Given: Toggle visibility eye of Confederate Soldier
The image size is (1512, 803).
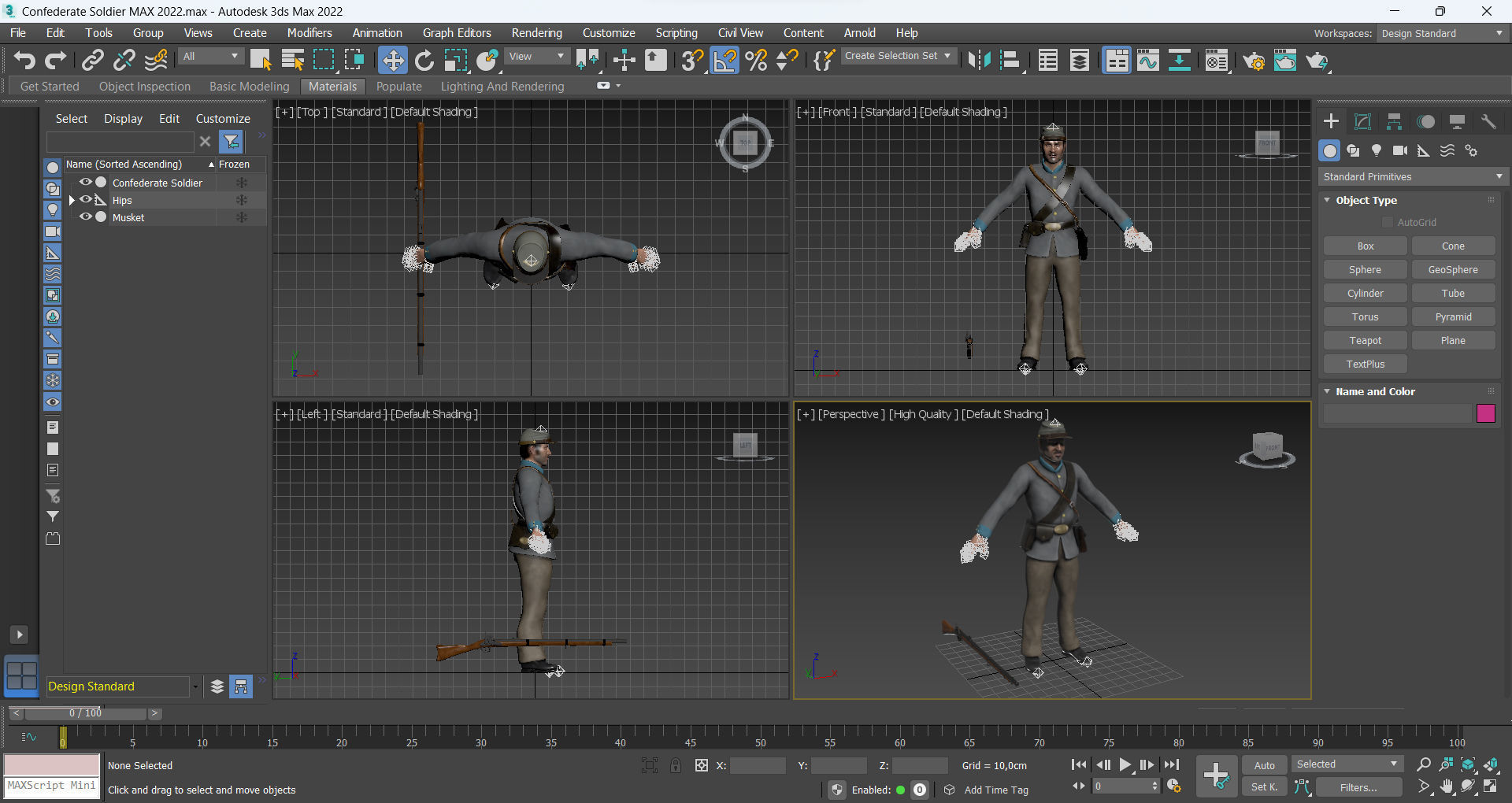Looking at the screenshot, I should [86, 182].
